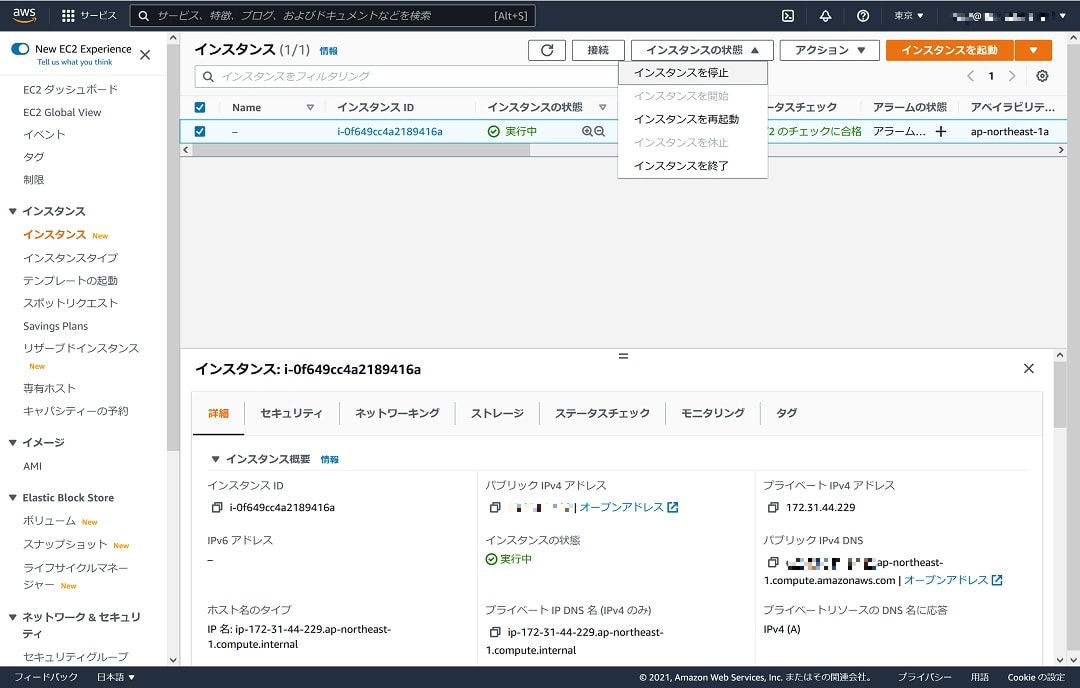Screen dimensions: 1080x688
Task: Open instance ID link i-0f649cc4a2189416a
Action: [390, 131]
